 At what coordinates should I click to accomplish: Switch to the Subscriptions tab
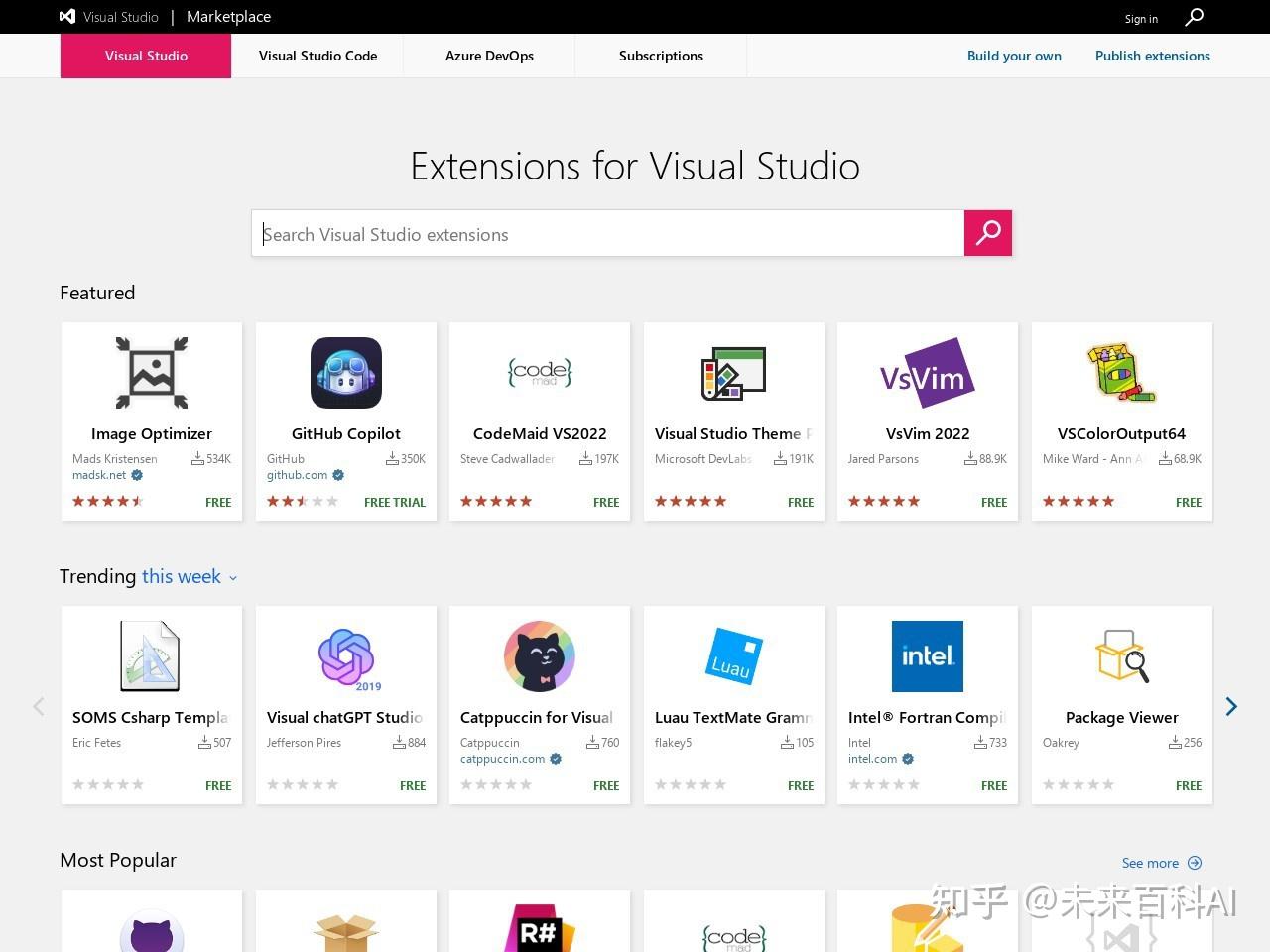(x=661, y=56)
